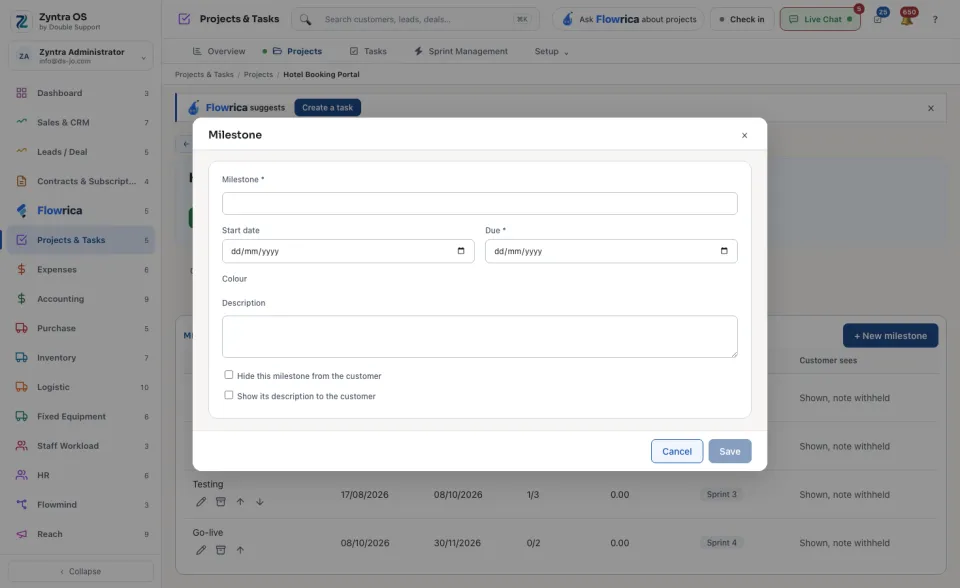
Task: Click the New milestone button
Action: [x=890, y=336]
